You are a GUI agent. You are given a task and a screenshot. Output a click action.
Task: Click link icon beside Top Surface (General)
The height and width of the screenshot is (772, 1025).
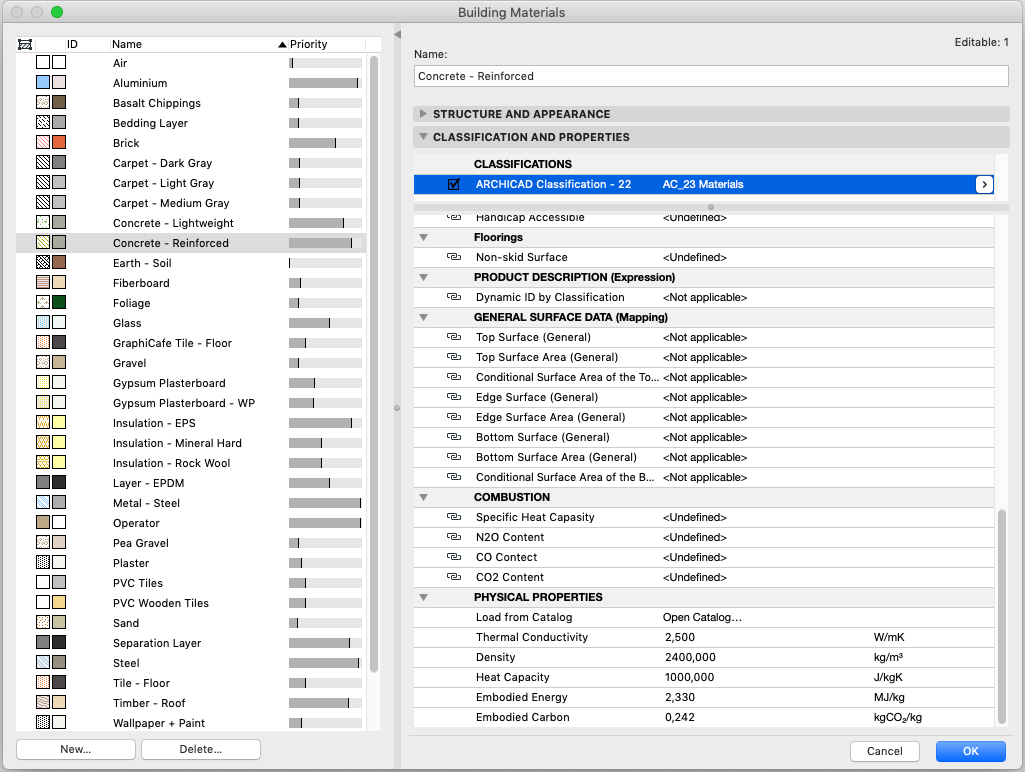(x=454, y=337)
